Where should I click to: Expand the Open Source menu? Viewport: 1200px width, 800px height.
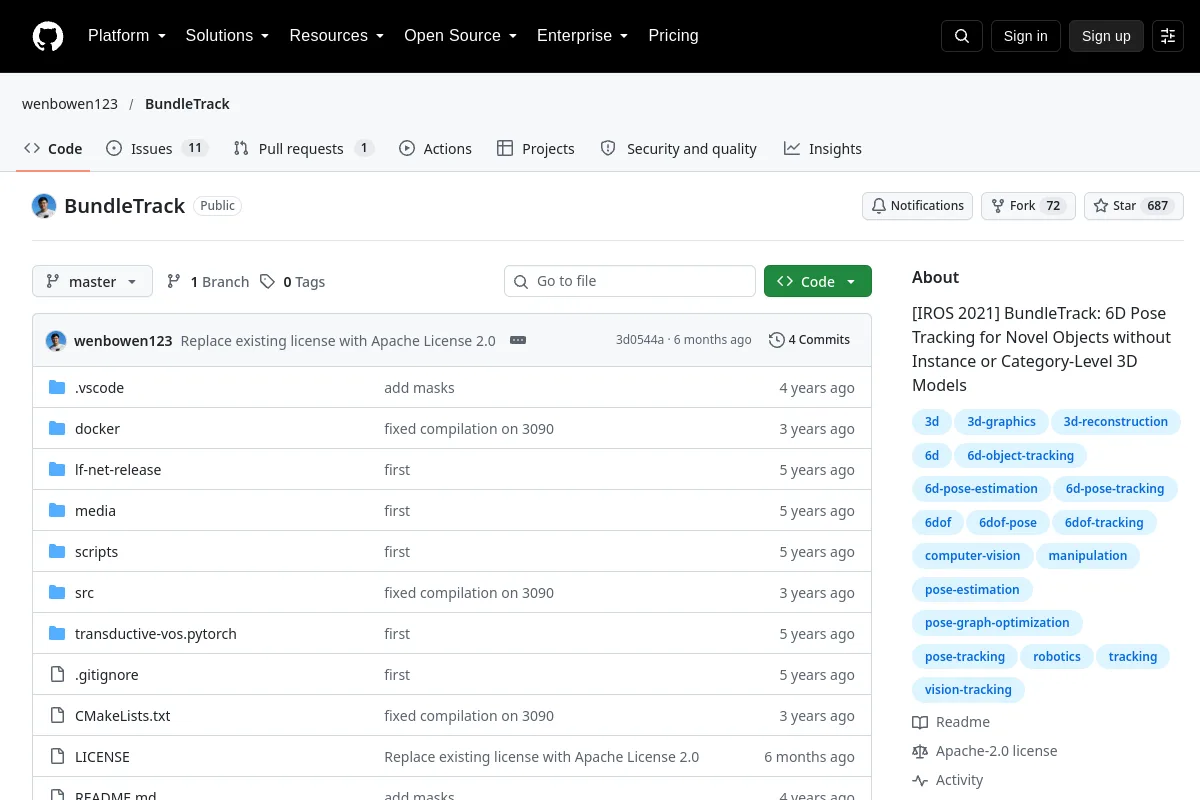461,36
